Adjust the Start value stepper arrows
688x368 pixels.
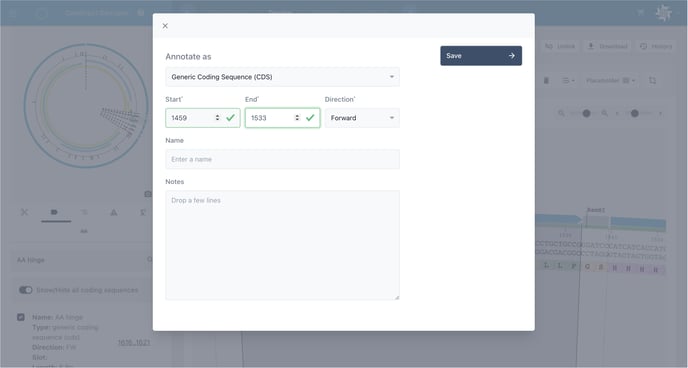(217, 118)
